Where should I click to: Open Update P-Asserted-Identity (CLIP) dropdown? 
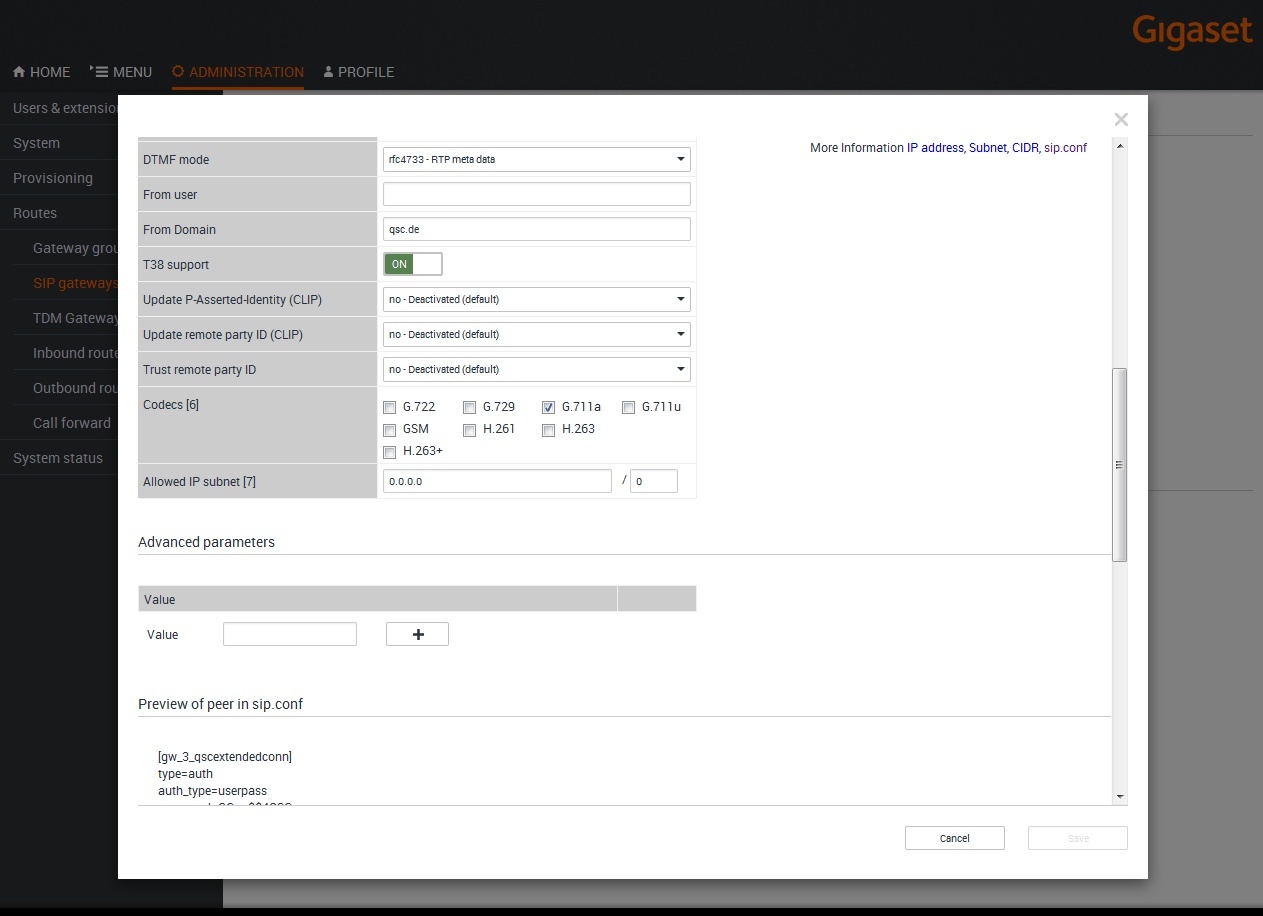(x=537, y=299)
